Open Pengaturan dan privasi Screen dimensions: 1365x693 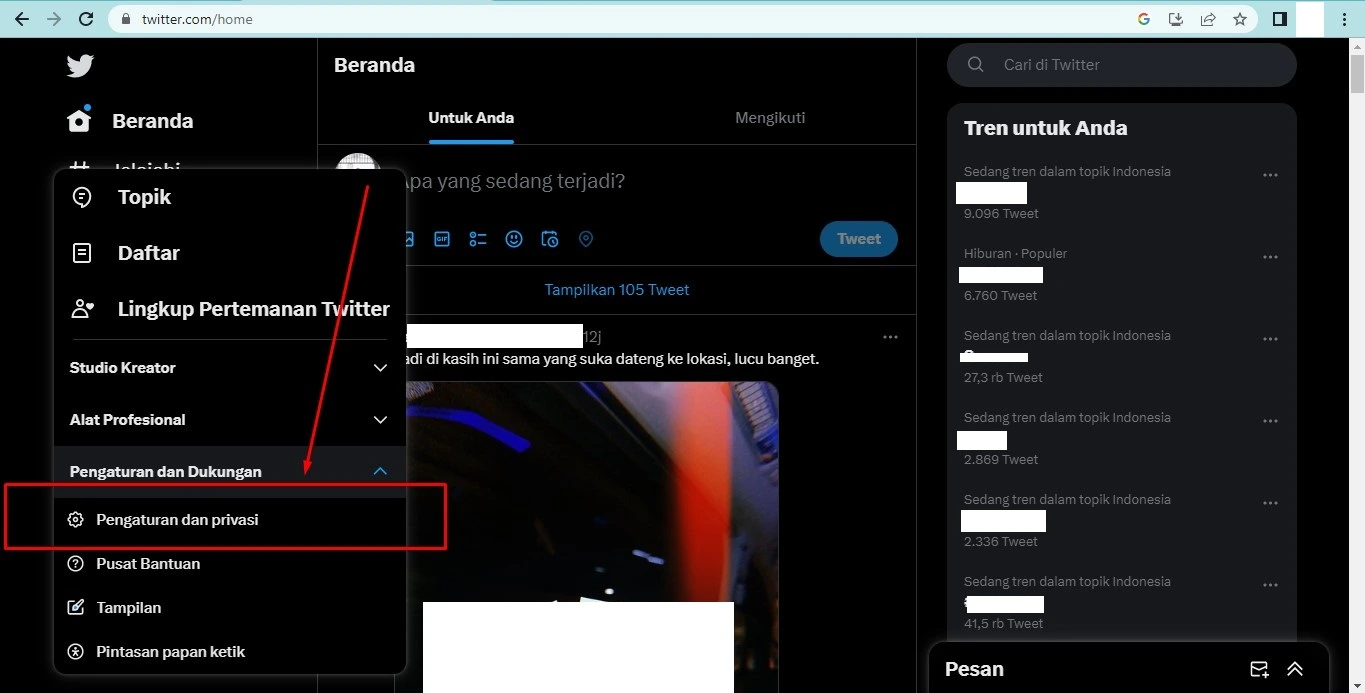[230, 520]
